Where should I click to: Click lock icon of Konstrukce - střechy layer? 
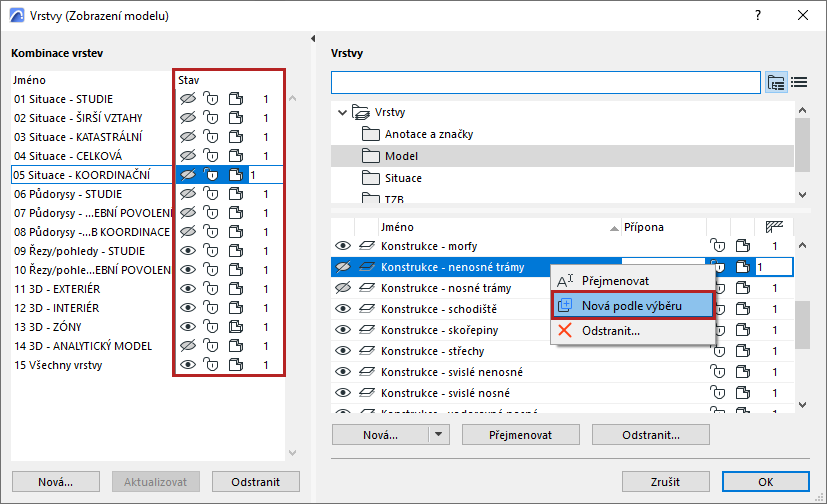718,351
